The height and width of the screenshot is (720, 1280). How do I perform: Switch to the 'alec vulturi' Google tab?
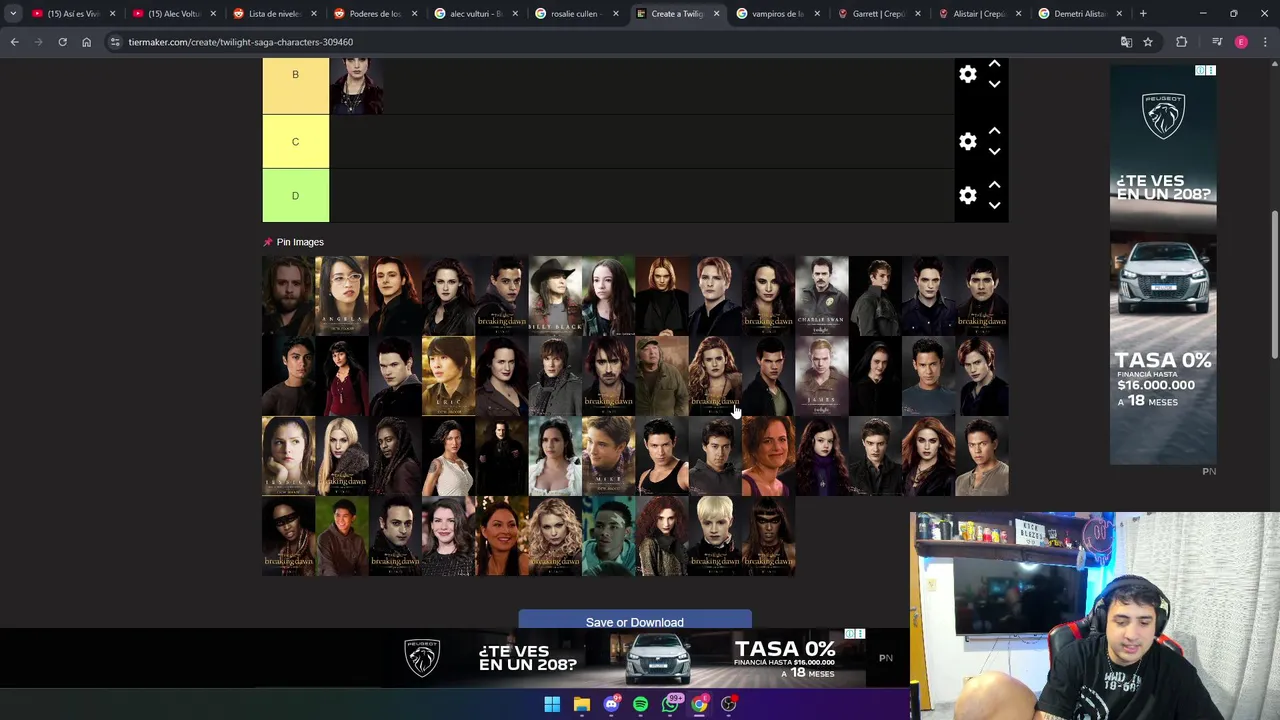(x=475, y=13)
